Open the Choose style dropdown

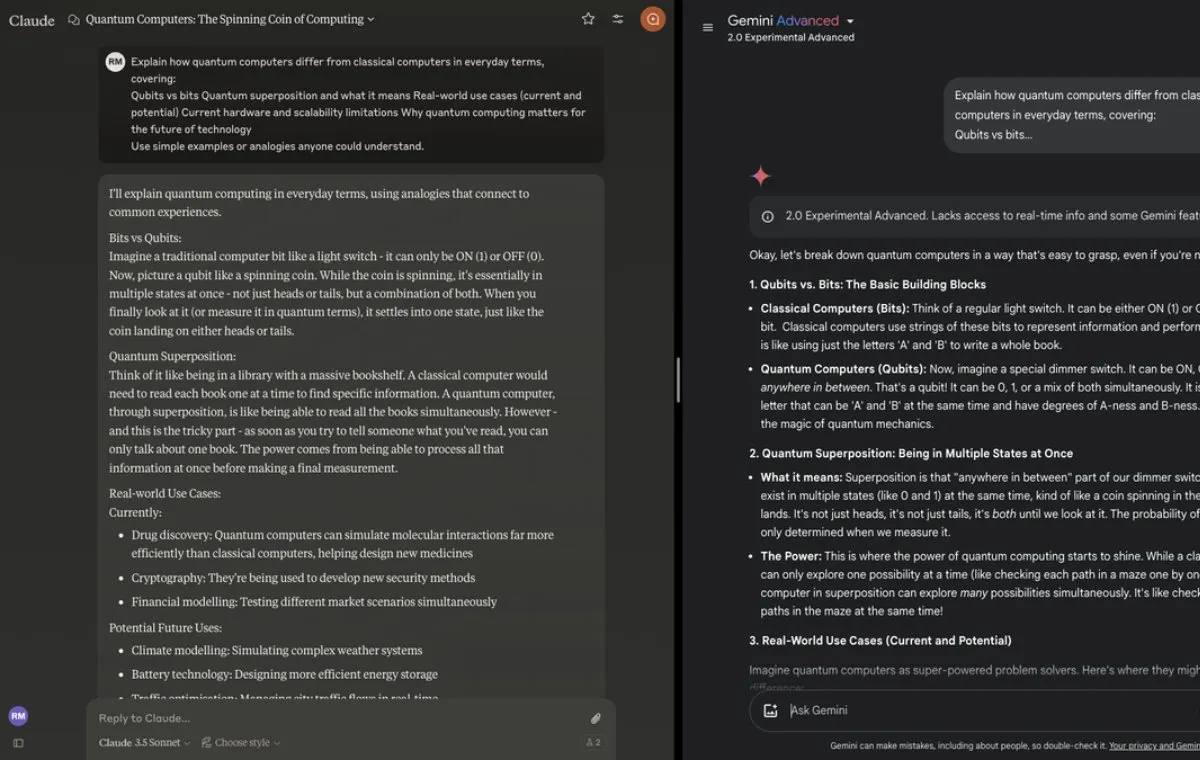pyautogui.click(x=241, y=743)
